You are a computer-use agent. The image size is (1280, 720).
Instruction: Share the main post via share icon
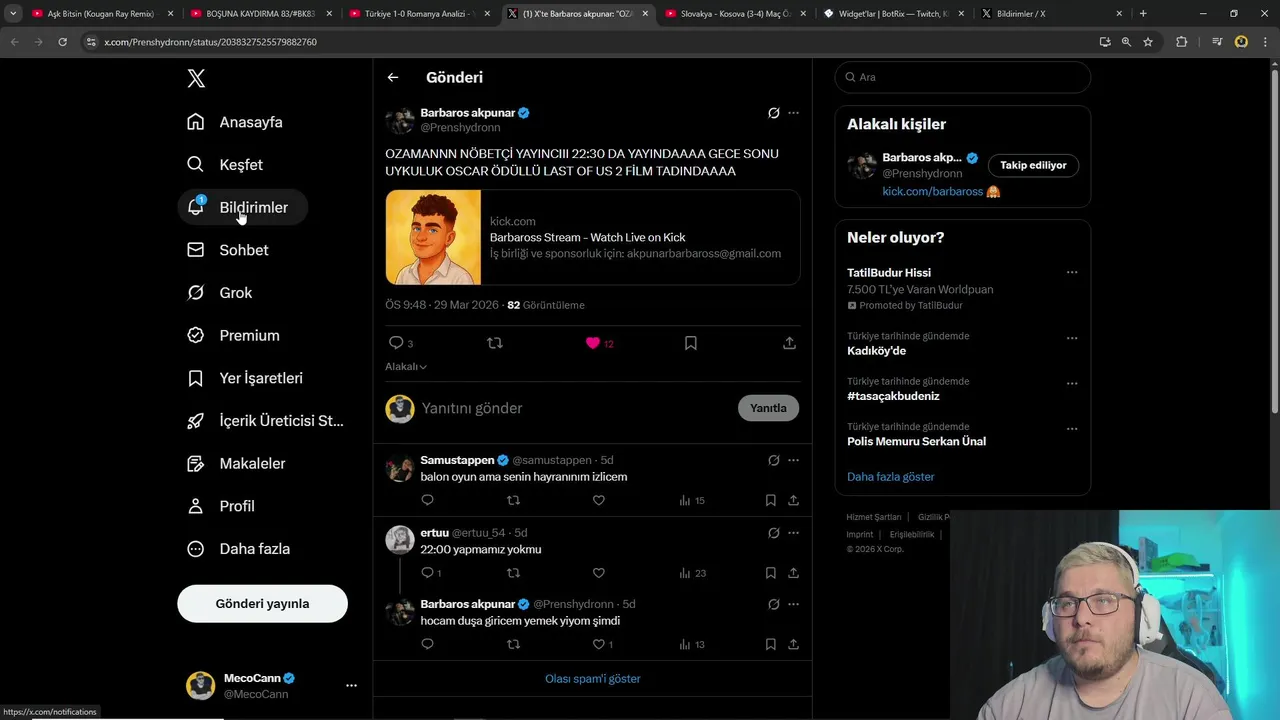(x=789, y=343)
